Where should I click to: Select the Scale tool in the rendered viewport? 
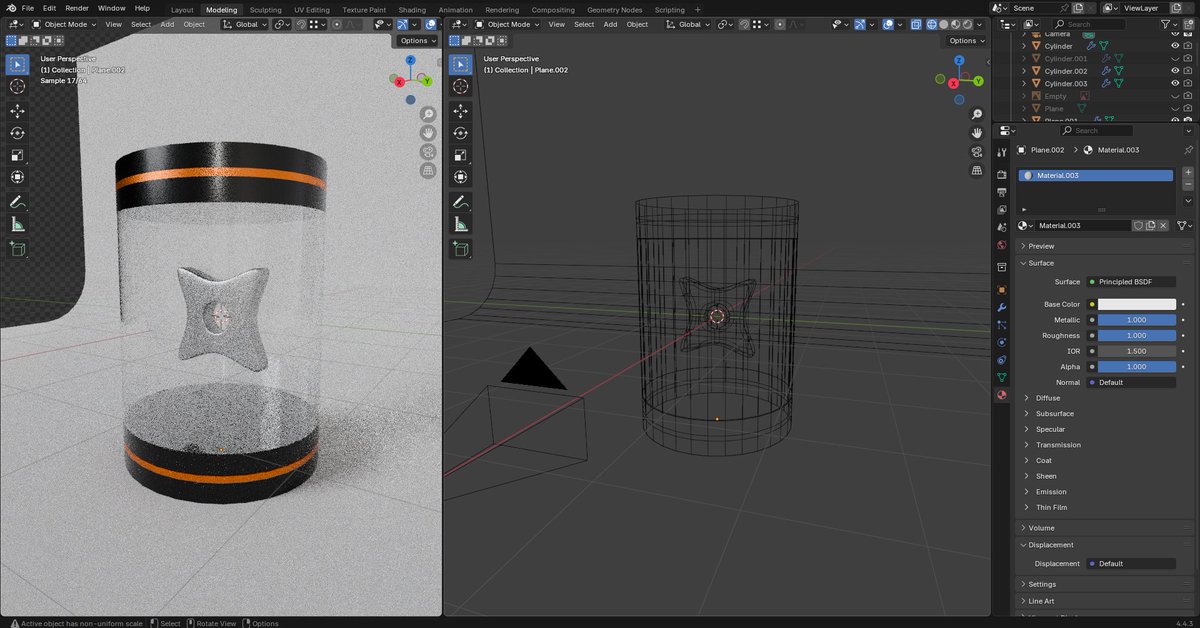click(x=17, y=155)
